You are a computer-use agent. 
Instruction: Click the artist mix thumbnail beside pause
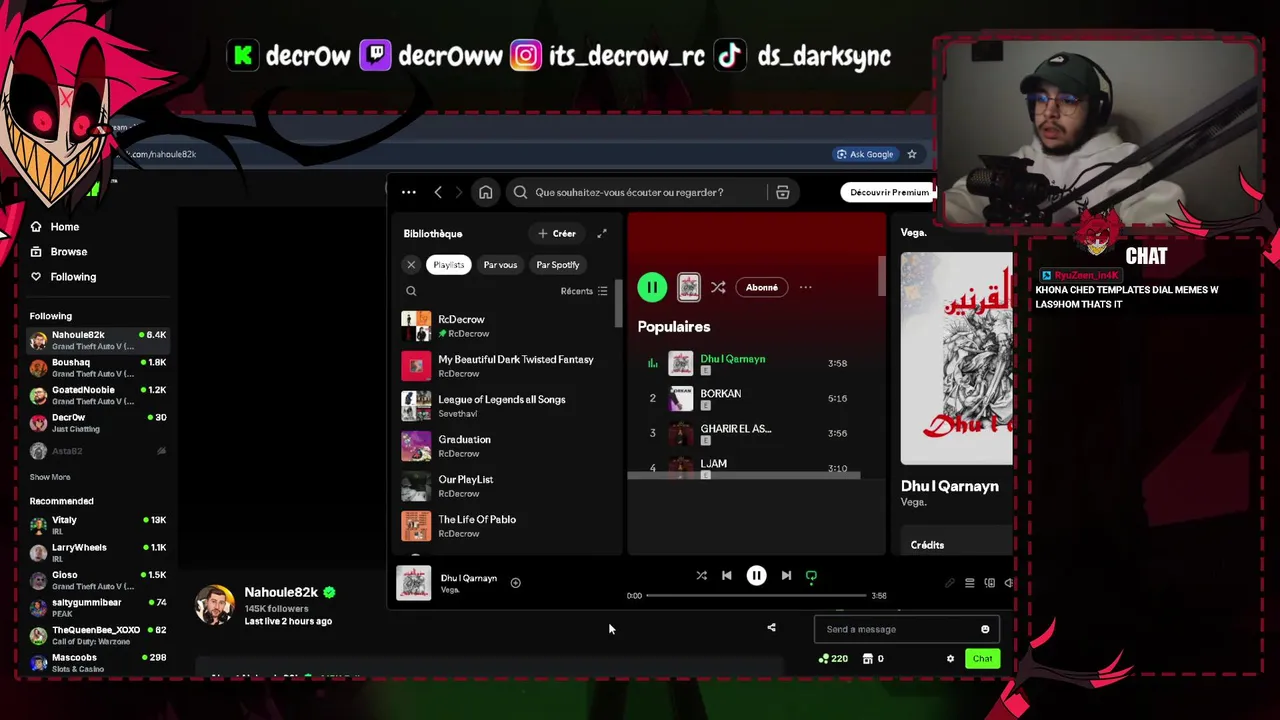689,288
